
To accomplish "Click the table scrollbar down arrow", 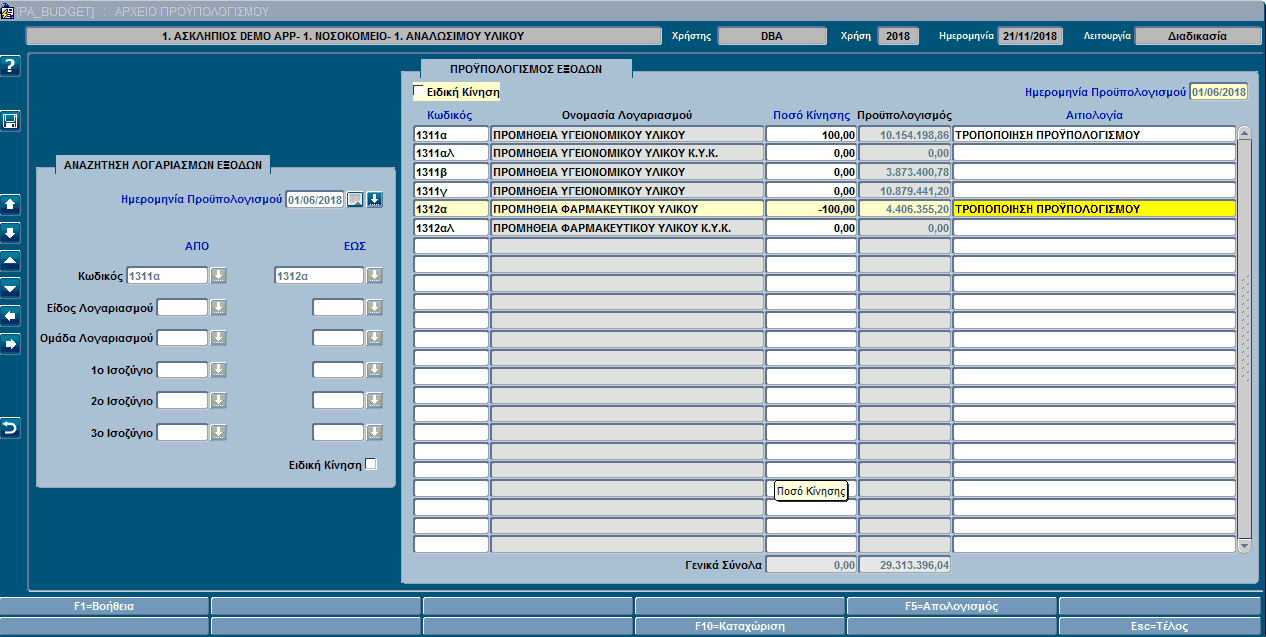I will click(x=1244, y=546).
